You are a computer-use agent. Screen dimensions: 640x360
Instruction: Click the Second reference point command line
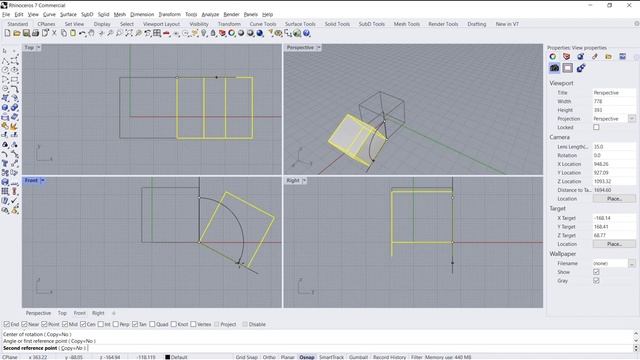[x=318, y=348]
